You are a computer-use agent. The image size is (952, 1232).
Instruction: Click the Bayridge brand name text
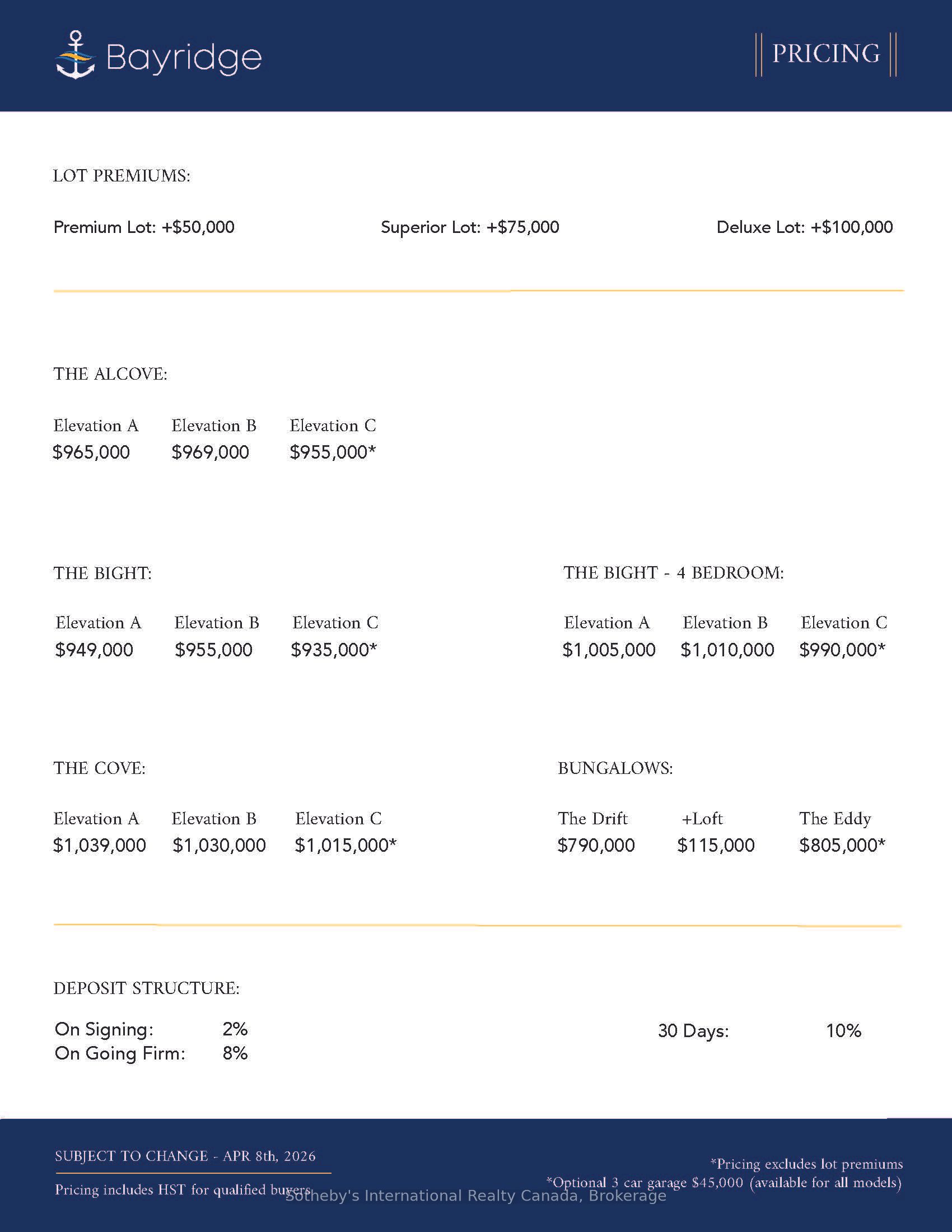click(x=184, y=58)
